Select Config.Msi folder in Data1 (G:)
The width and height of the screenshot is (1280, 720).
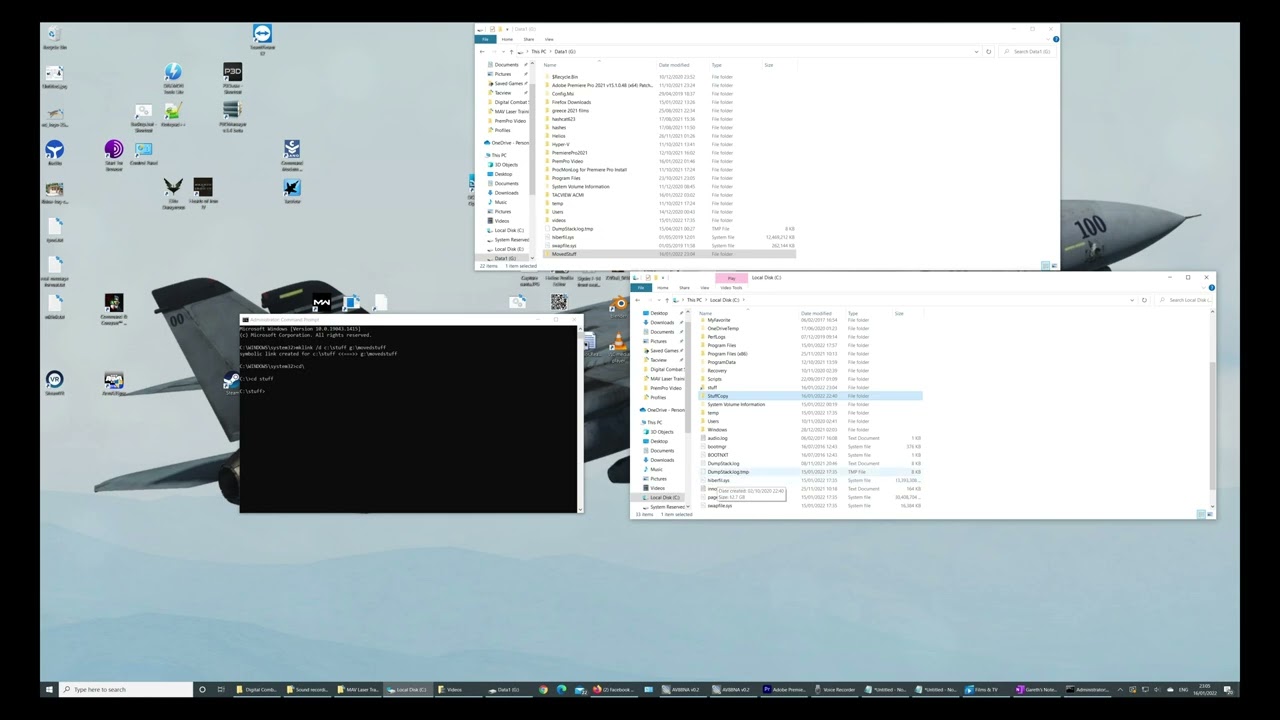[x=562, y=94]
